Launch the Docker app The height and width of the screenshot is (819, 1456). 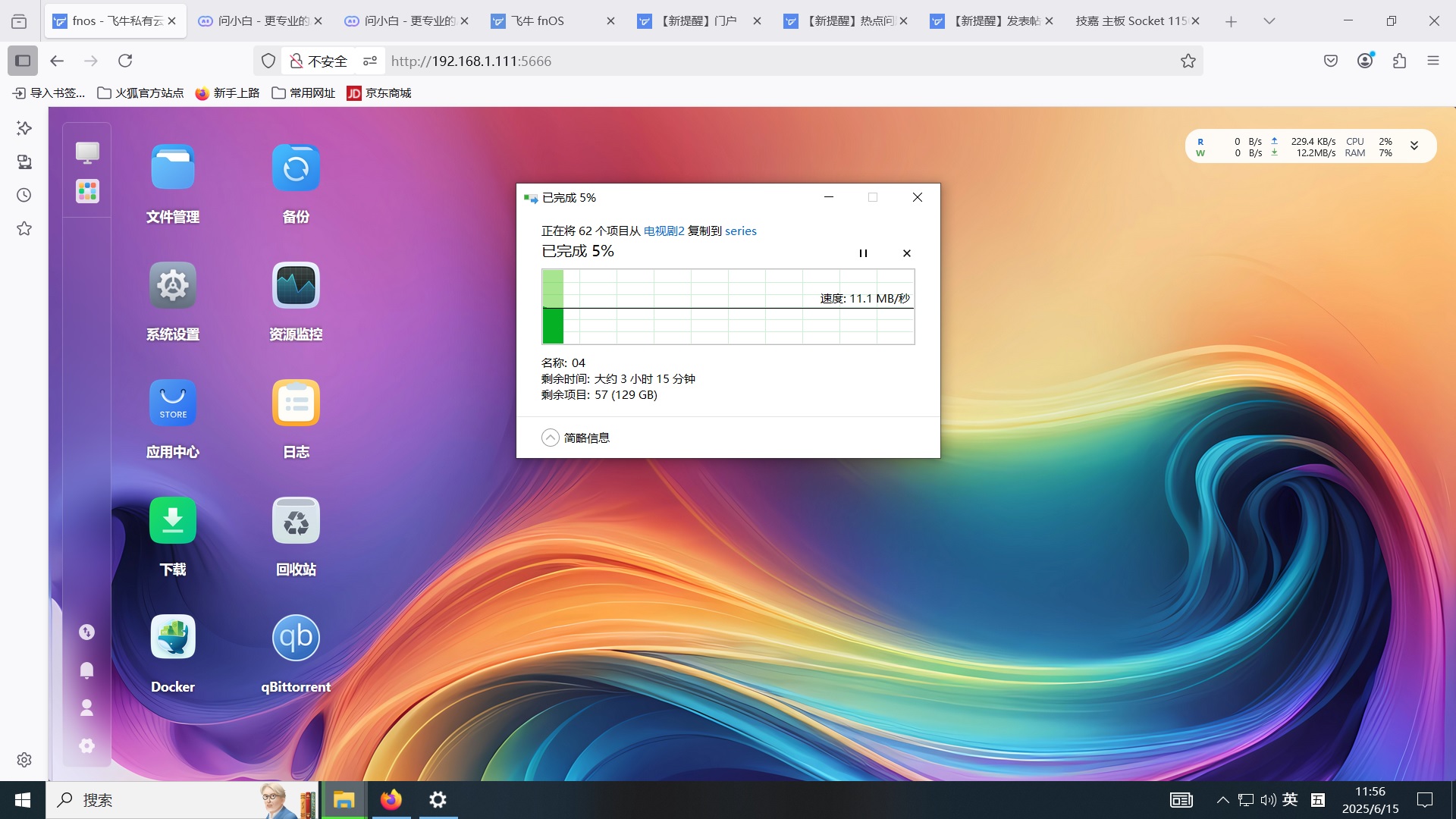pyautogui.click(x=173, y=638)
